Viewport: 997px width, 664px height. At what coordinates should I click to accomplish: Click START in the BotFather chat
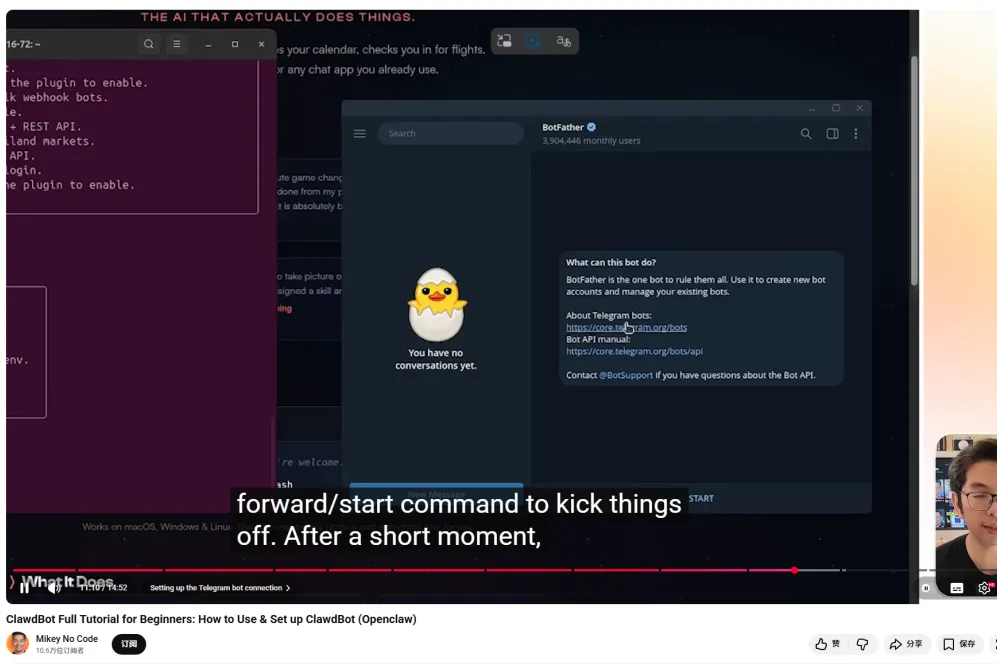click(701, 498)
